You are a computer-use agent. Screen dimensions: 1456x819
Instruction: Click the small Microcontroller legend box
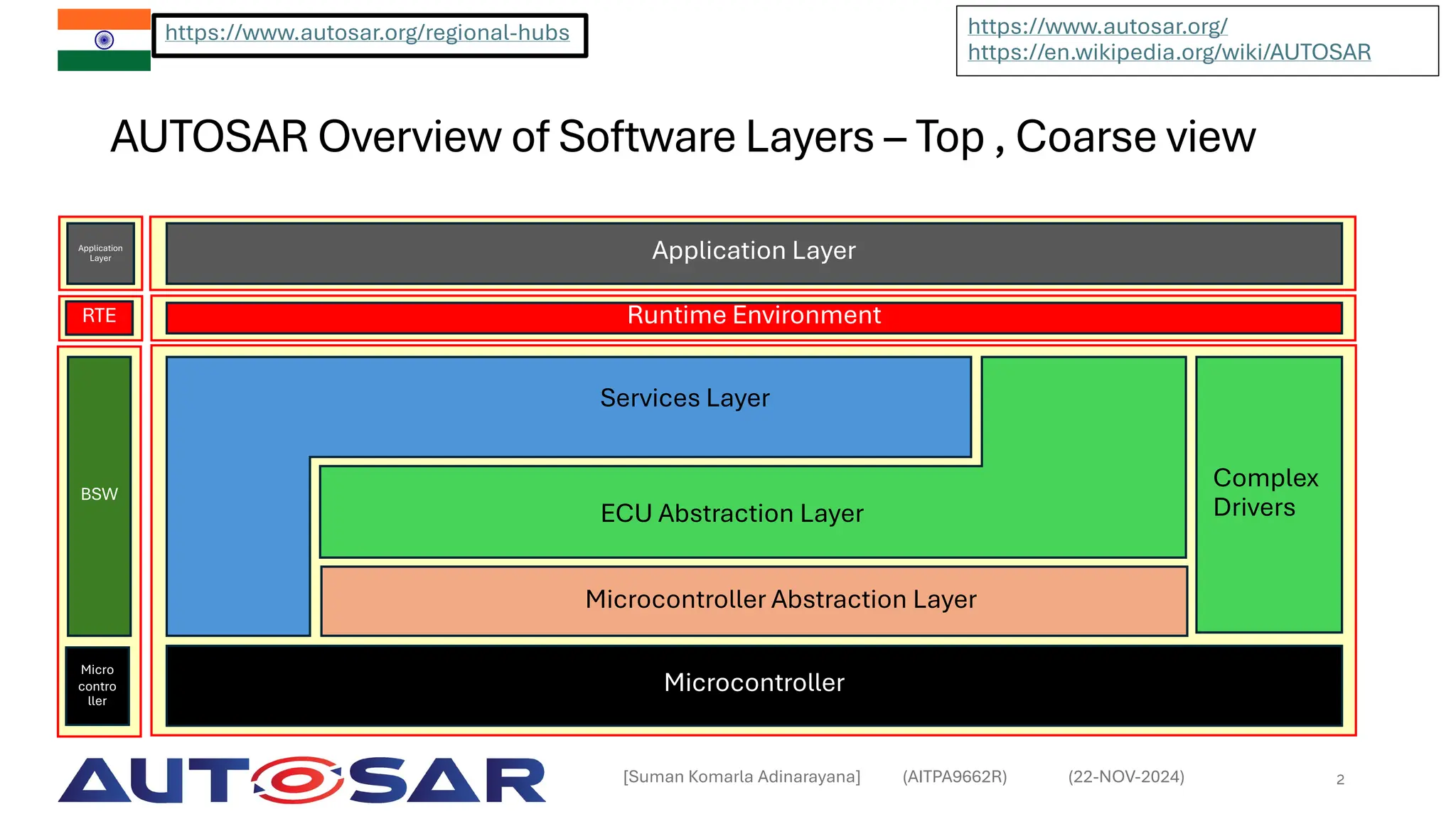point(97,685)
